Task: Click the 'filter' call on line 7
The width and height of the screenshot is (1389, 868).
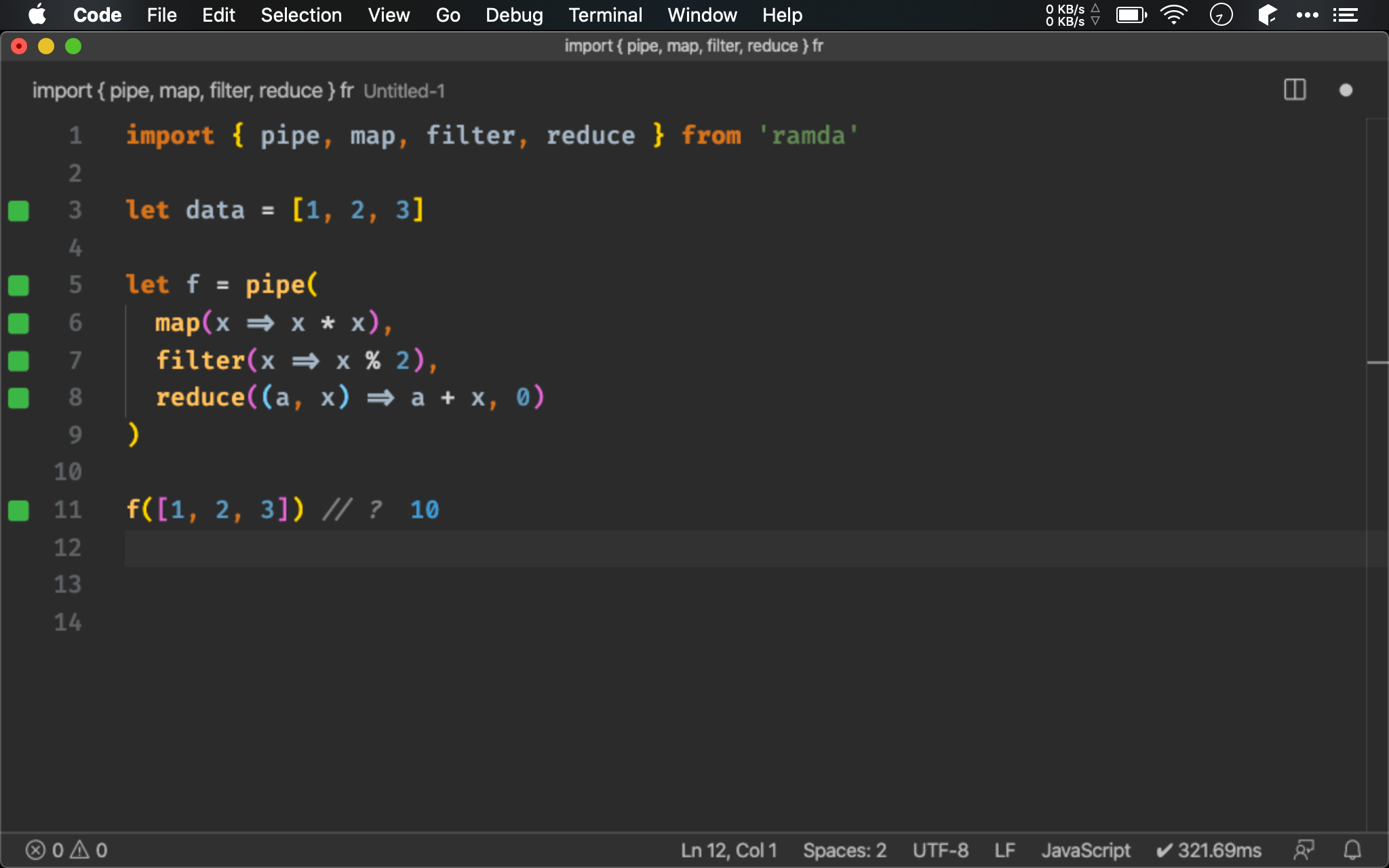Action: [x=200, y=360]
